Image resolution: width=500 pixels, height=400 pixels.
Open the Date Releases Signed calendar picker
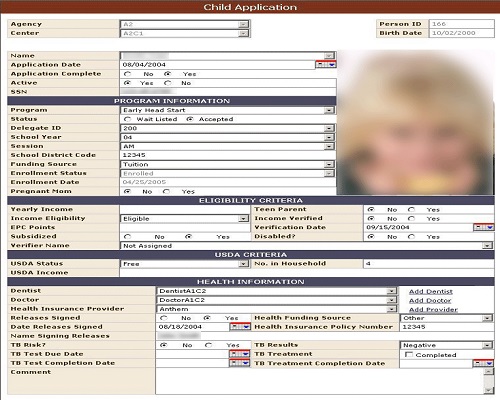pyautogui.click(x=240, y=327)
